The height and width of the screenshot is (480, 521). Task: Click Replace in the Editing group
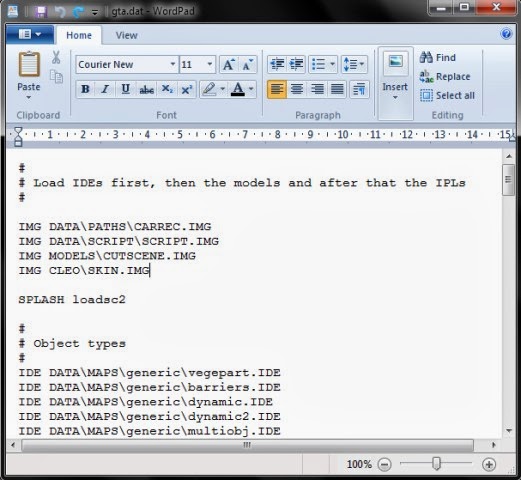[445, 76]
